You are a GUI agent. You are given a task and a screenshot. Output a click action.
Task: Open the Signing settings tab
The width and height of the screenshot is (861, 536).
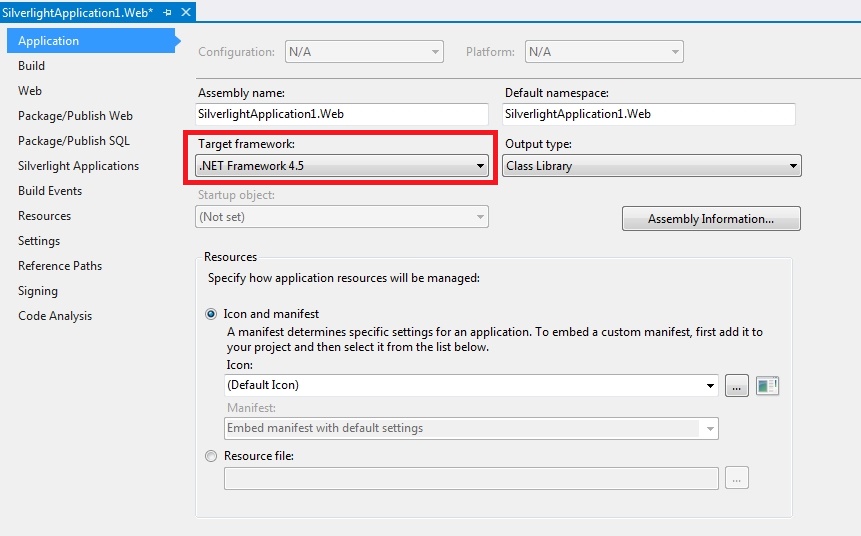[38, 291]
